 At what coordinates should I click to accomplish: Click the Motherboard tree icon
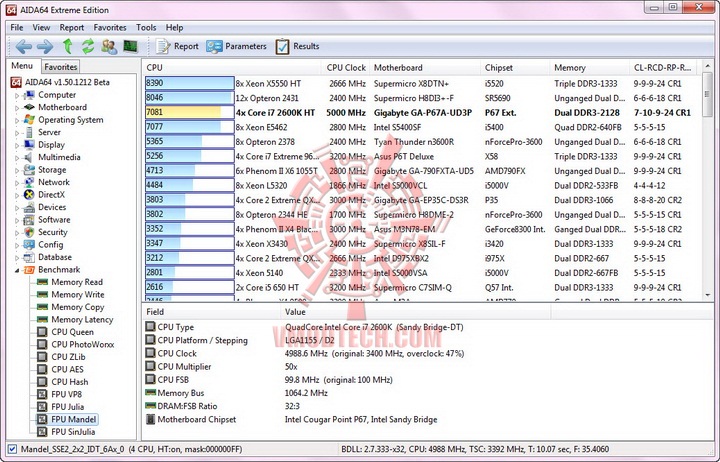(29, 107)
